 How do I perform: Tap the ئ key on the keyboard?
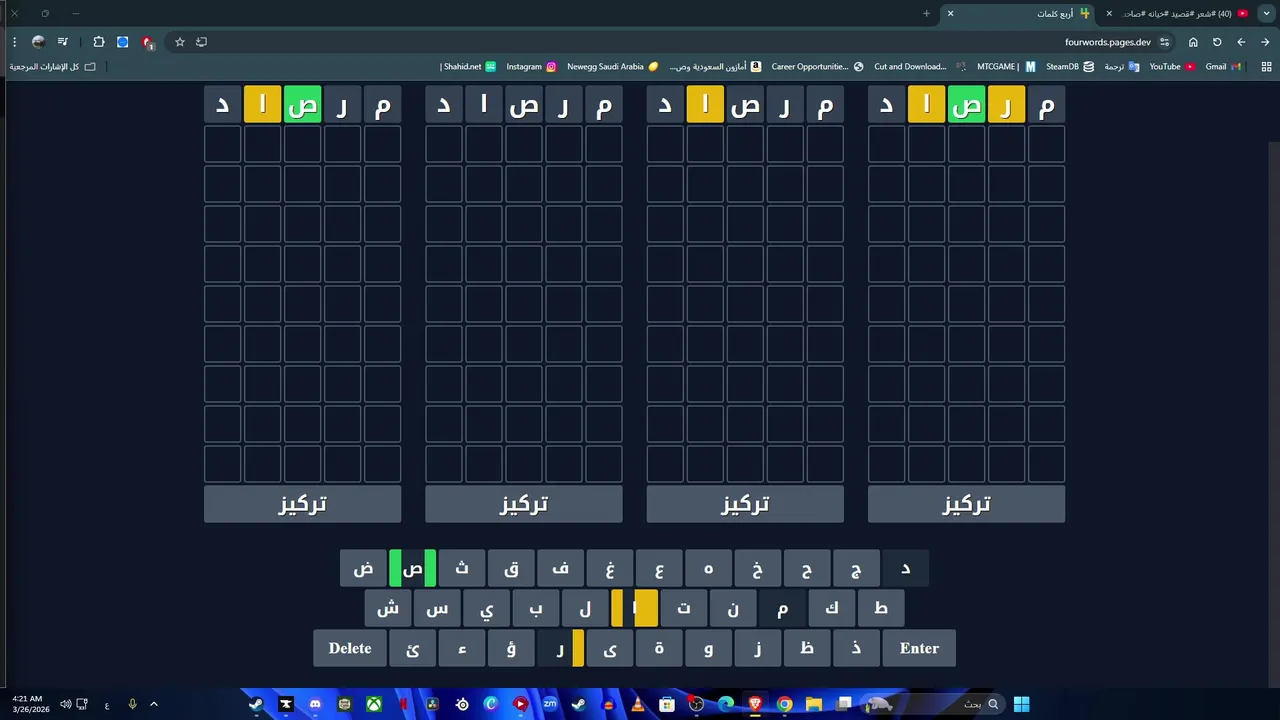point(412,648)
